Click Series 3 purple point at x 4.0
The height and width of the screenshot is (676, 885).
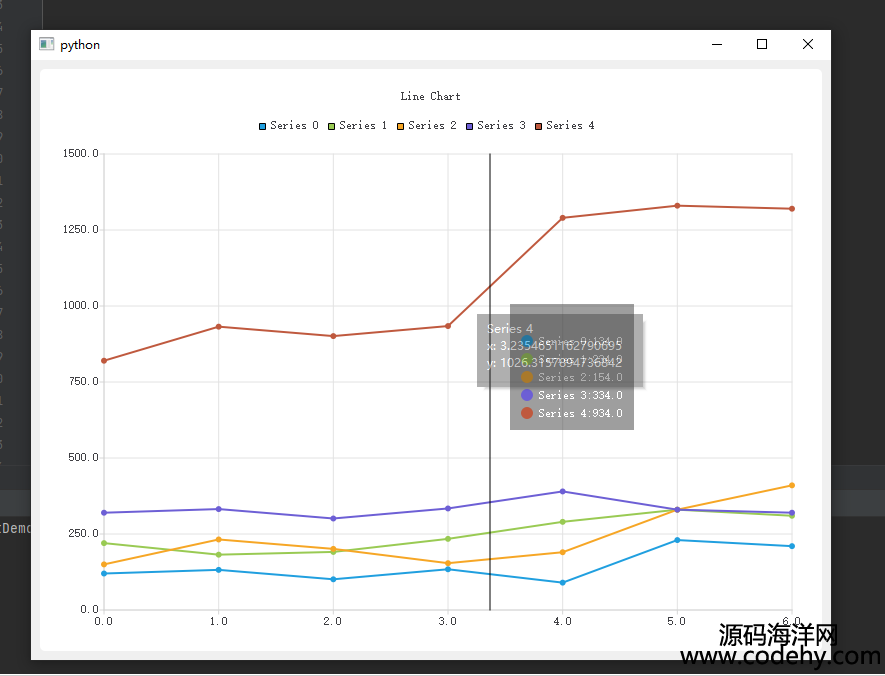coord(562,491)
